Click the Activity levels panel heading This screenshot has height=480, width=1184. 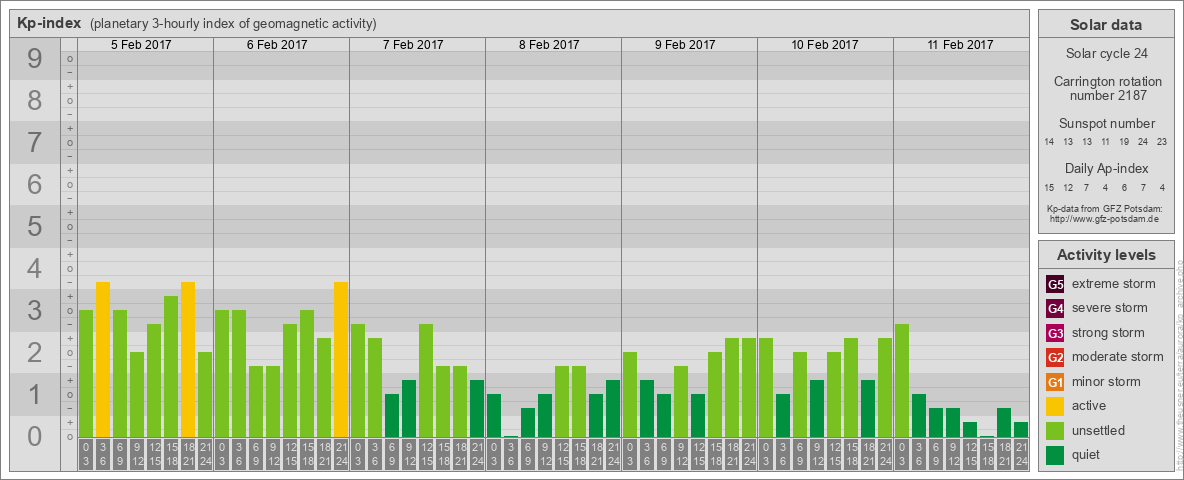[1106, 255]
